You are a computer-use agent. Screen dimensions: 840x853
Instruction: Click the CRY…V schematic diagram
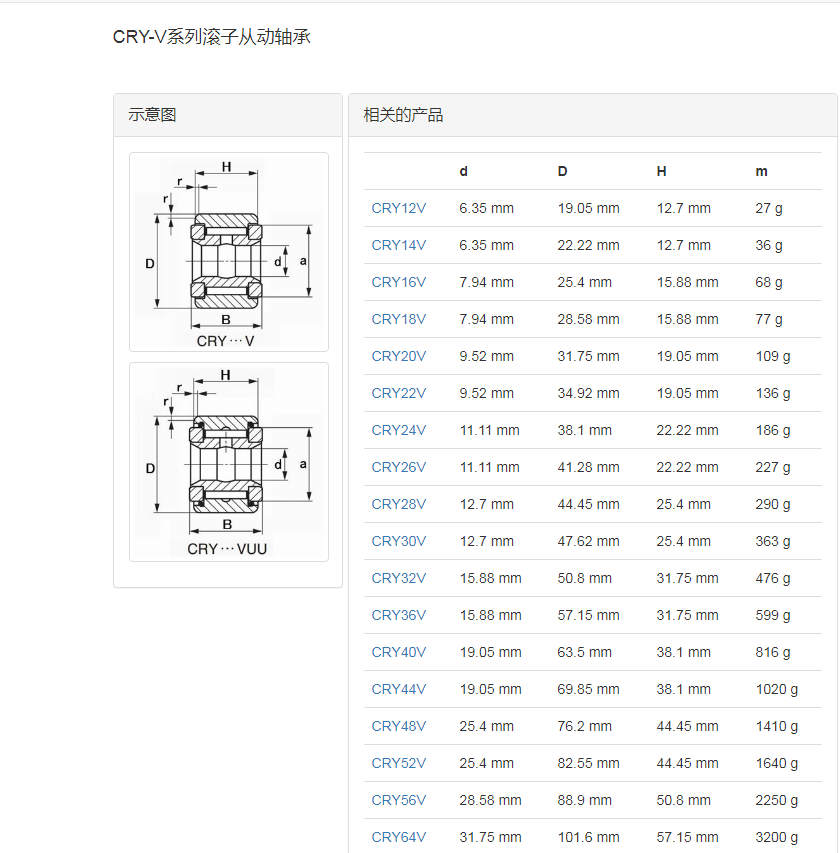pos(228,251)
